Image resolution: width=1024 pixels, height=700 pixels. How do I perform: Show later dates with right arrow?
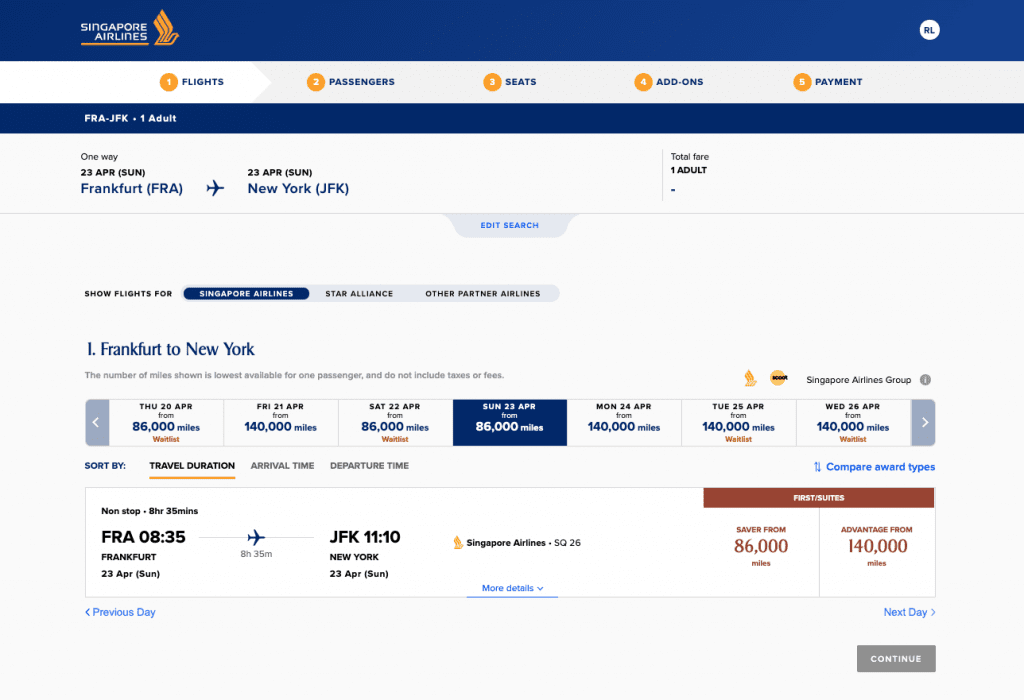tap(923, 422)
